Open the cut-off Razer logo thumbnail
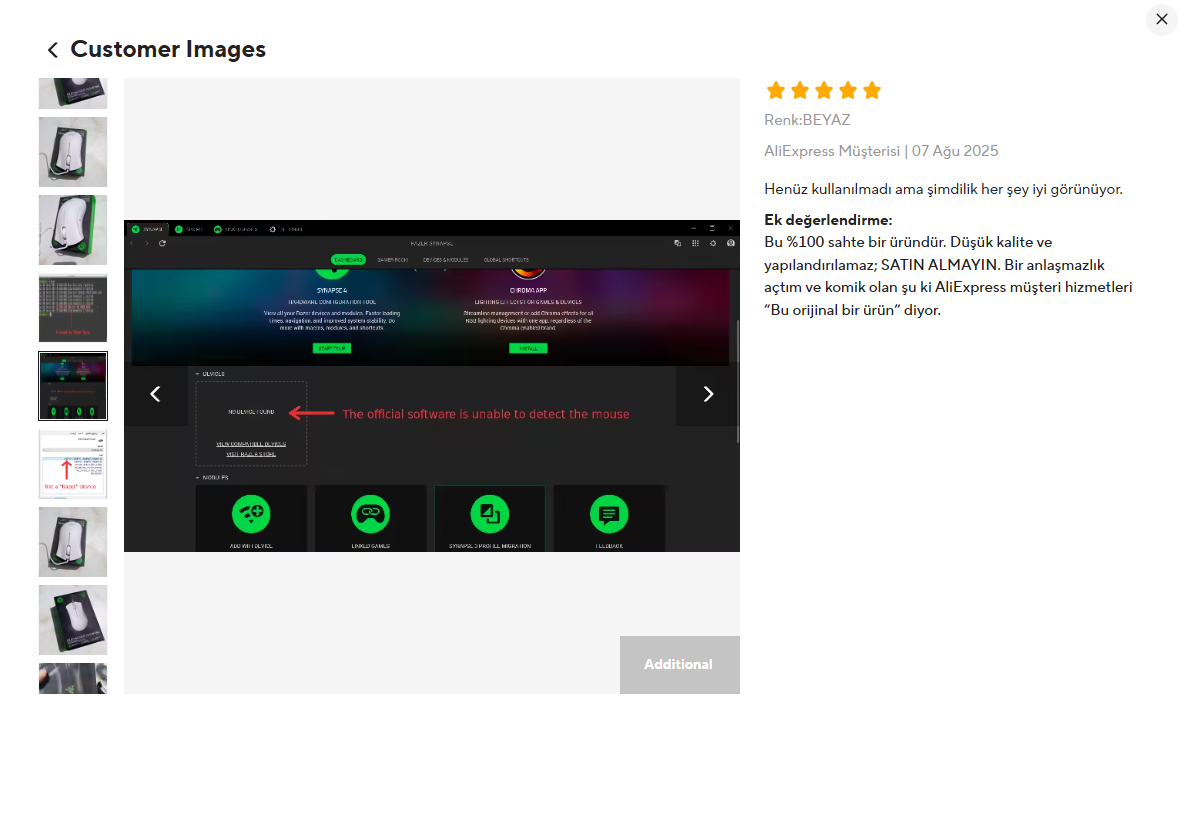The image size is (1185, 836). 73,679
